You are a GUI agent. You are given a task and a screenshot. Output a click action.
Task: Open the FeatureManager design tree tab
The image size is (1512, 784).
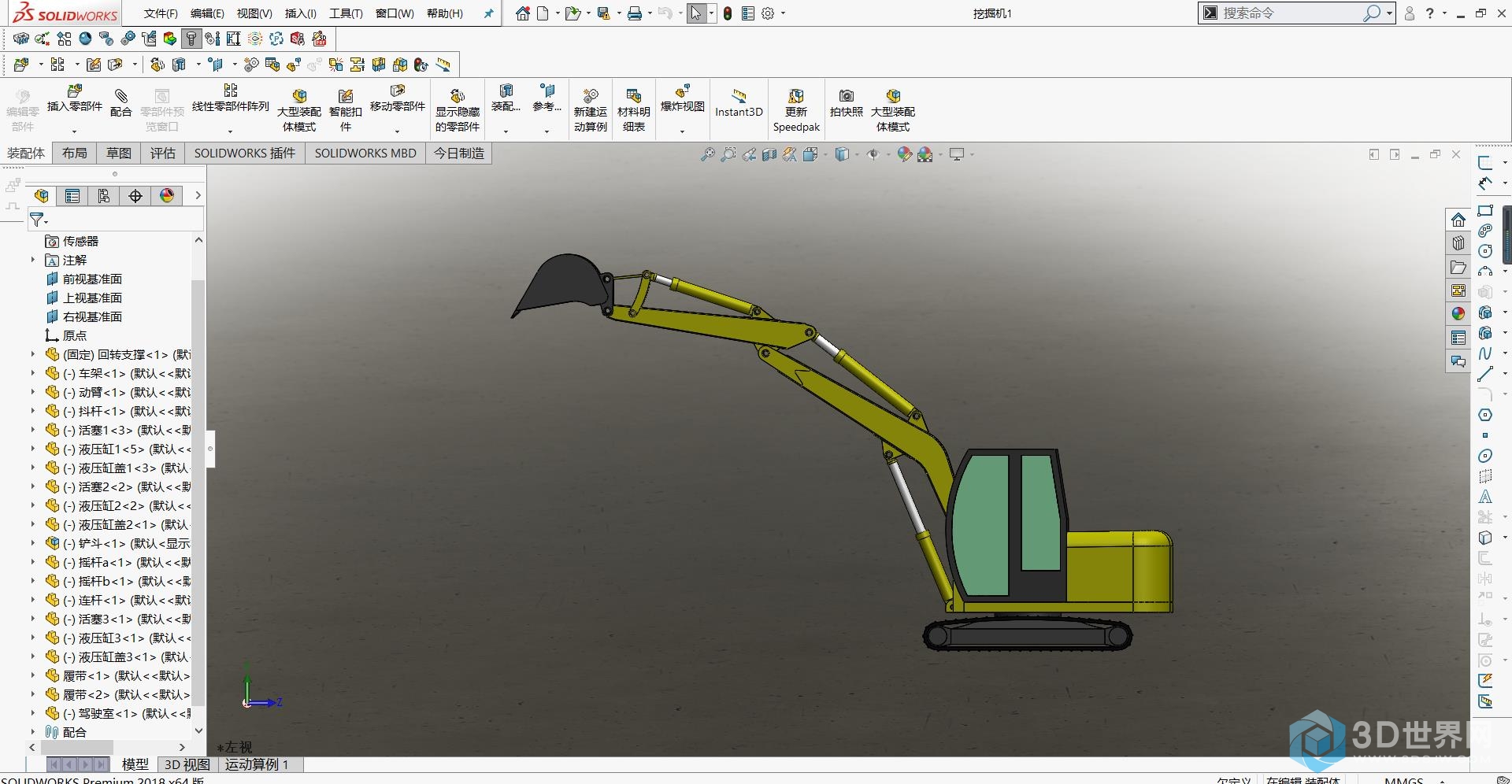coord(42,196)
